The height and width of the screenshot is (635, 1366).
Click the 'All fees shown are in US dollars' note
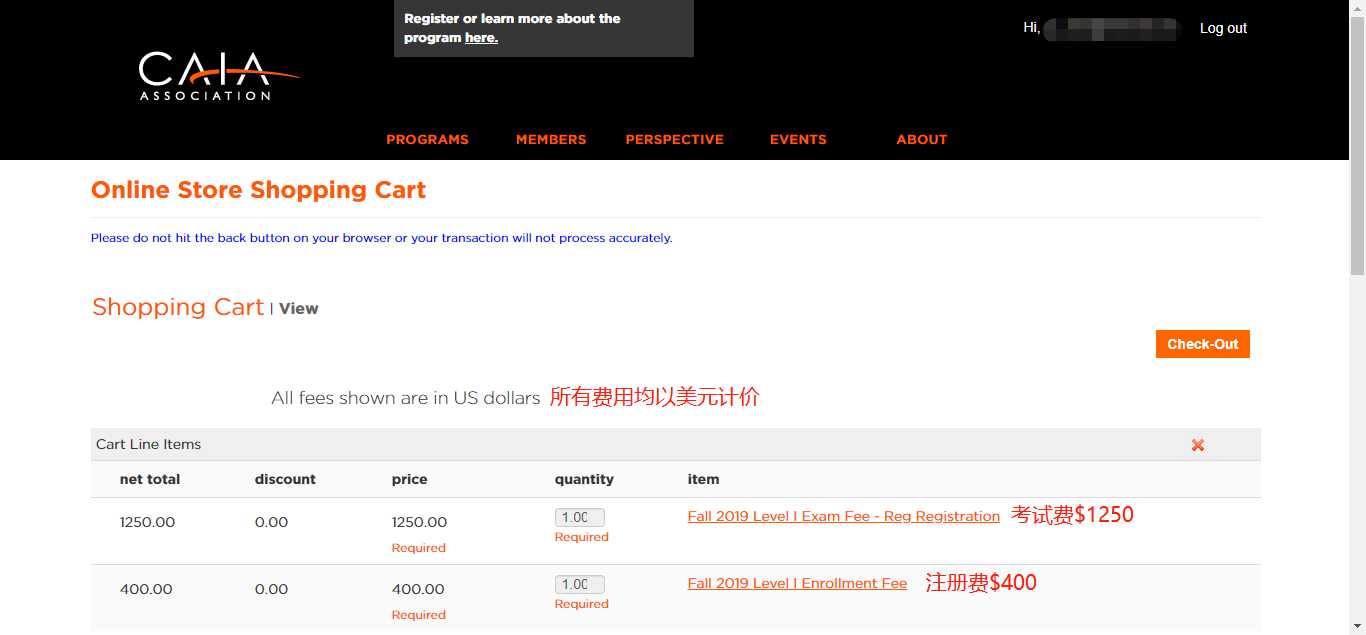406,398
